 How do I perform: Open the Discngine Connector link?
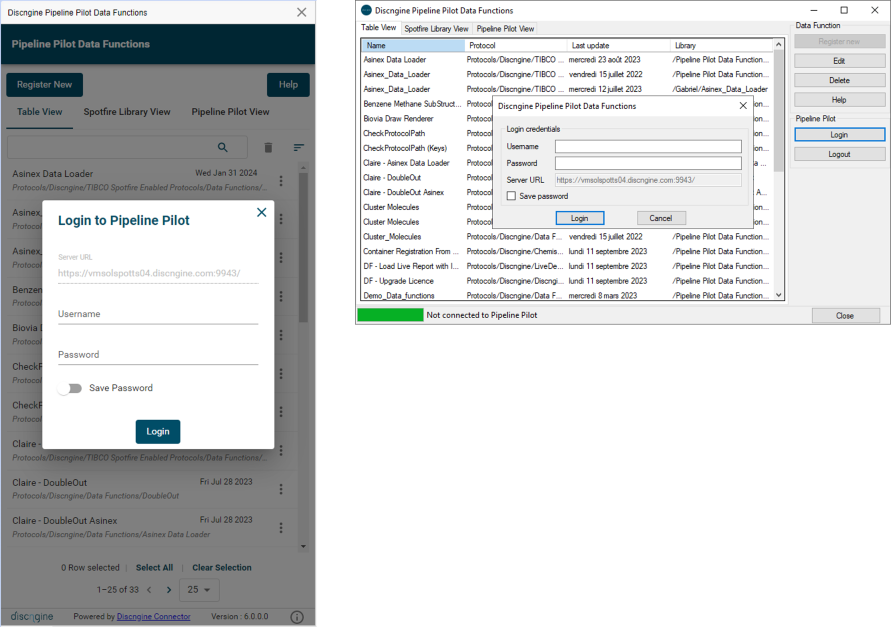click(153, 617)
